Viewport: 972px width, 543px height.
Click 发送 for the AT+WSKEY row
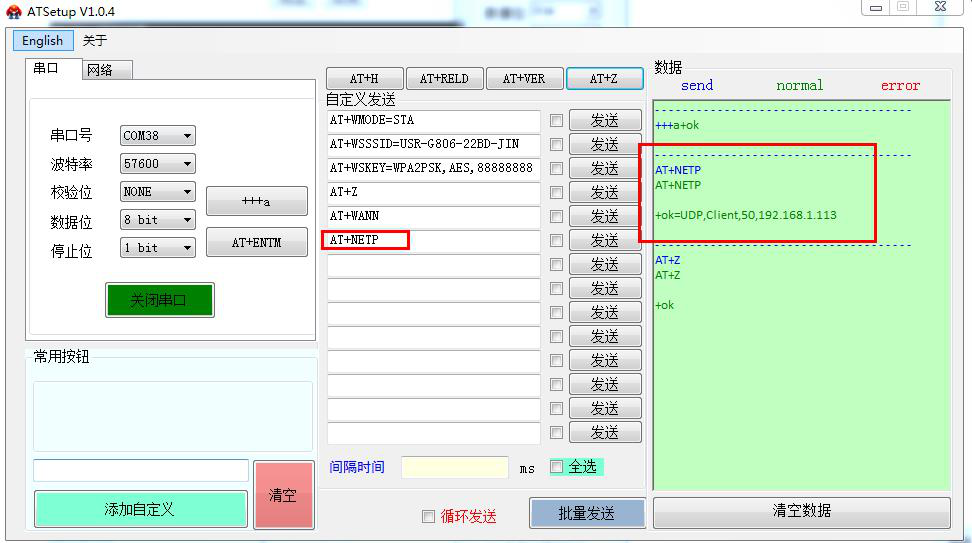605,169
